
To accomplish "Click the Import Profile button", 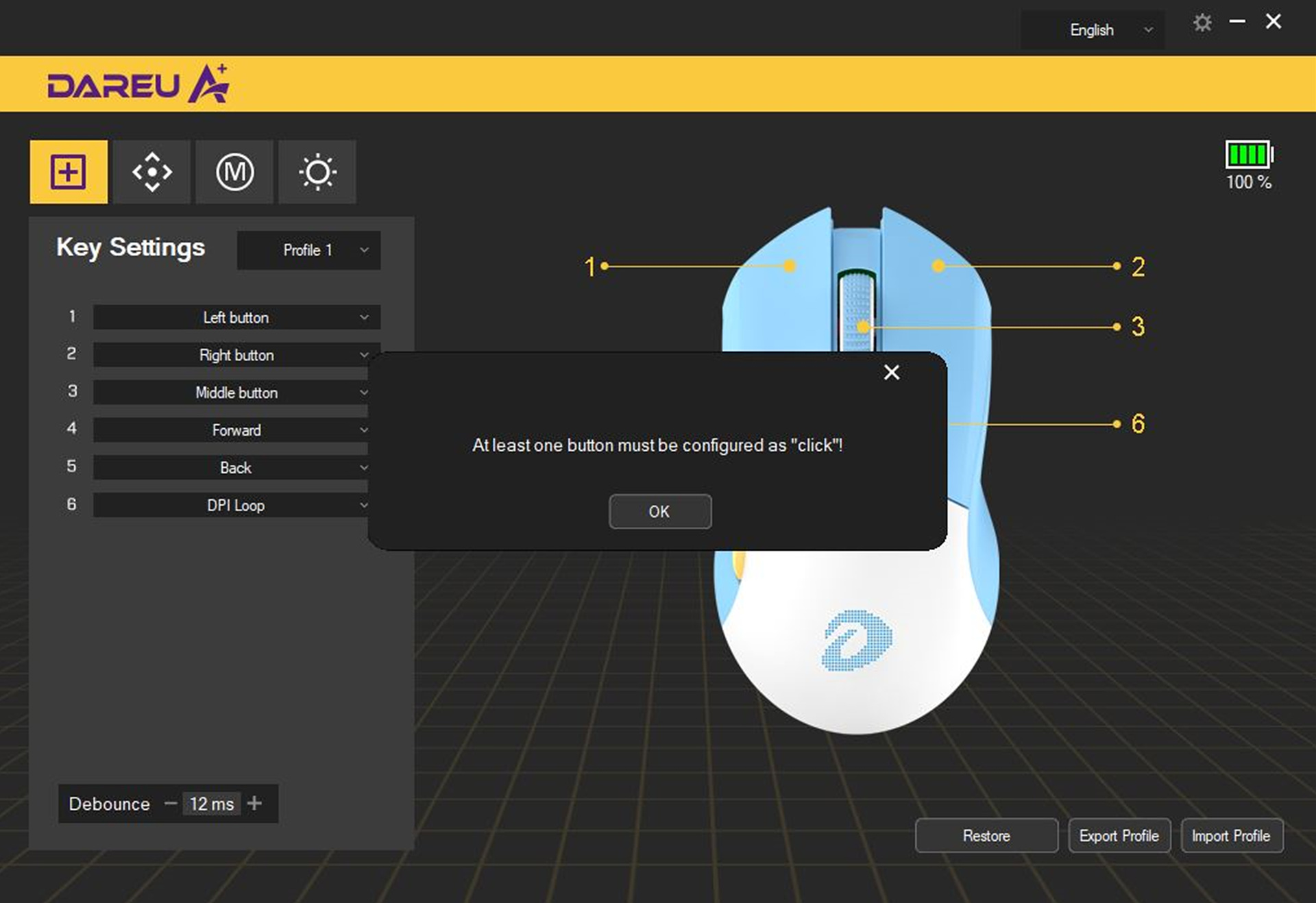I will point(1231,835).
